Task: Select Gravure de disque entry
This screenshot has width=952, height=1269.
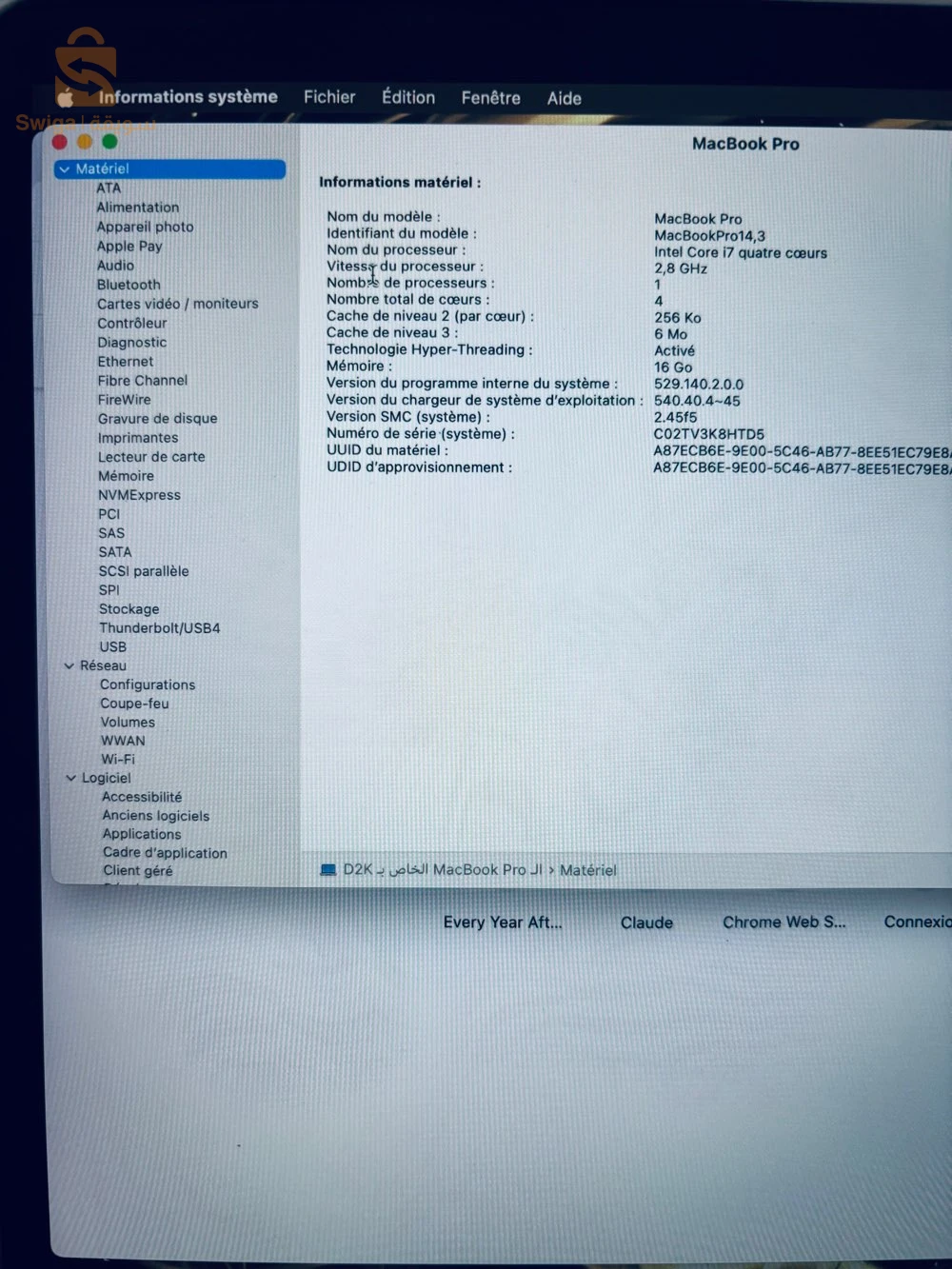Action: point(158,419)
